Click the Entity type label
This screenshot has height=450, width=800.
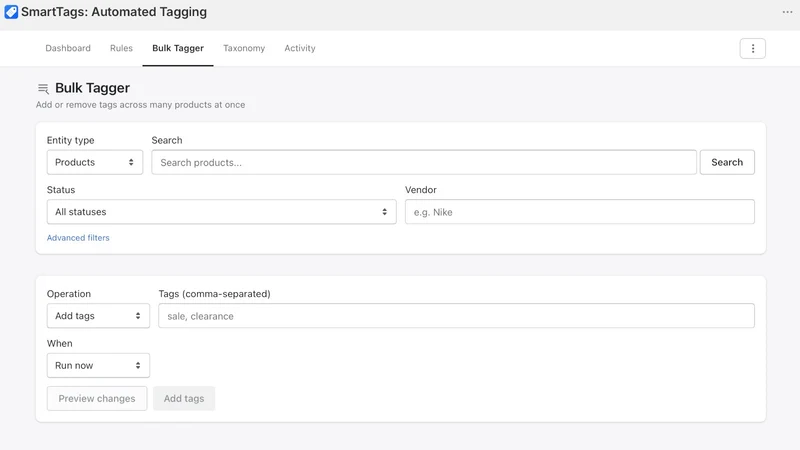coord(70,140)
